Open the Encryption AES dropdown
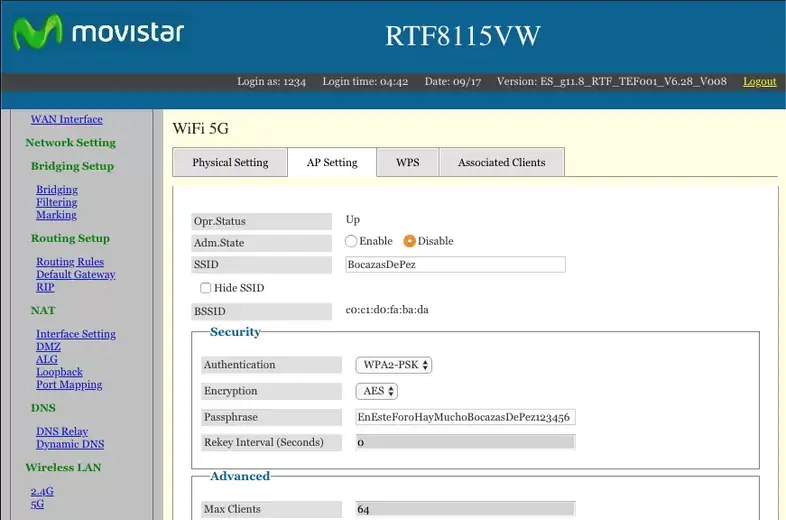The width and height of the screenshot is (786, 520). pos(376,391)
